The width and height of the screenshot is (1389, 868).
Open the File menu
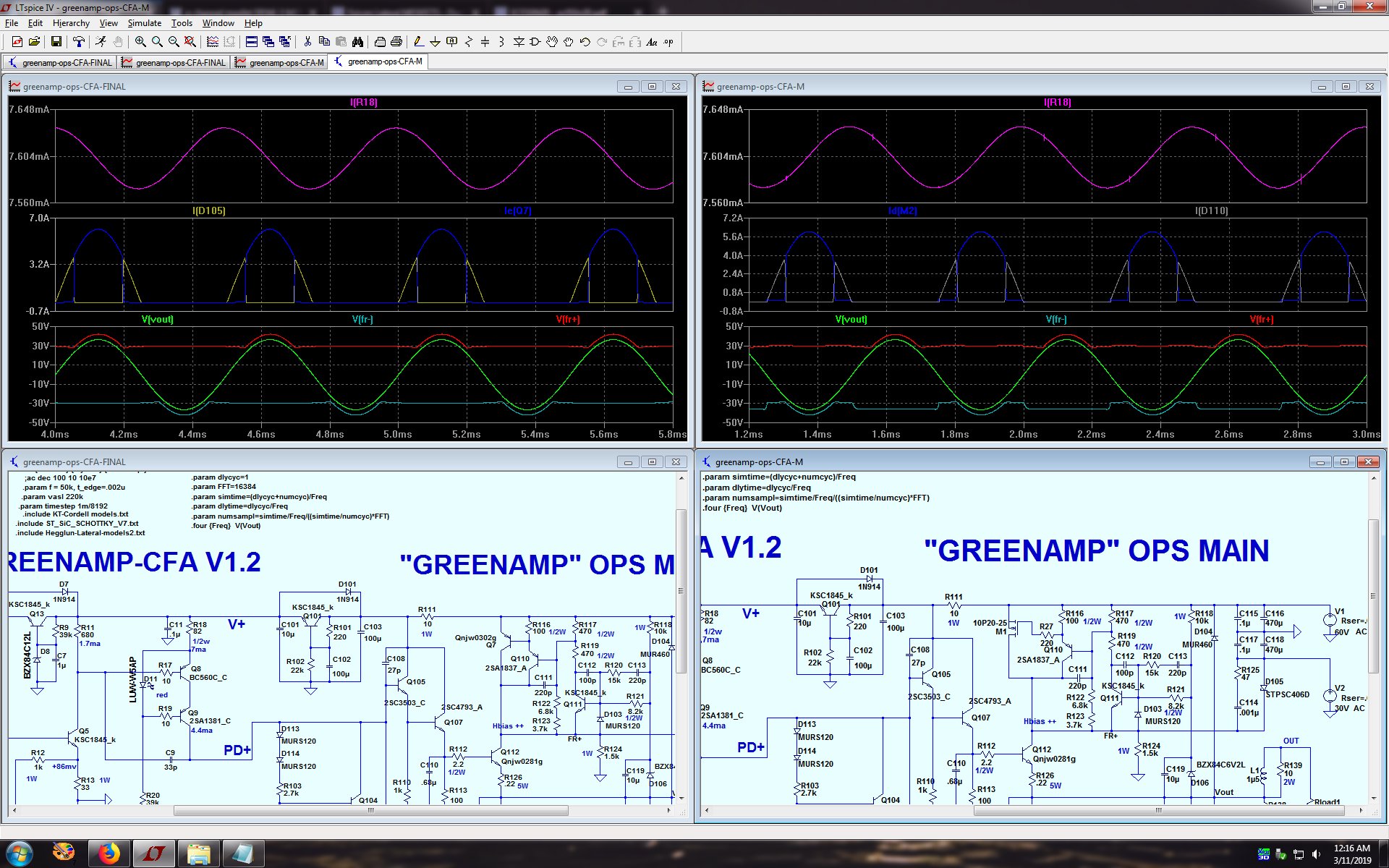point(12,23)
